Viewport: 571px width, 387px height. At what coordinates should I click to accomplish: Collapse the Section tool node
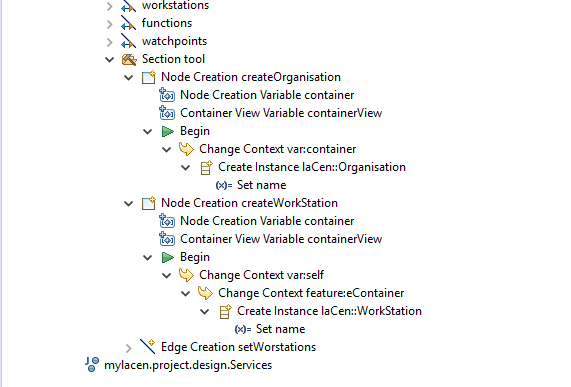(x=110, y=59)
